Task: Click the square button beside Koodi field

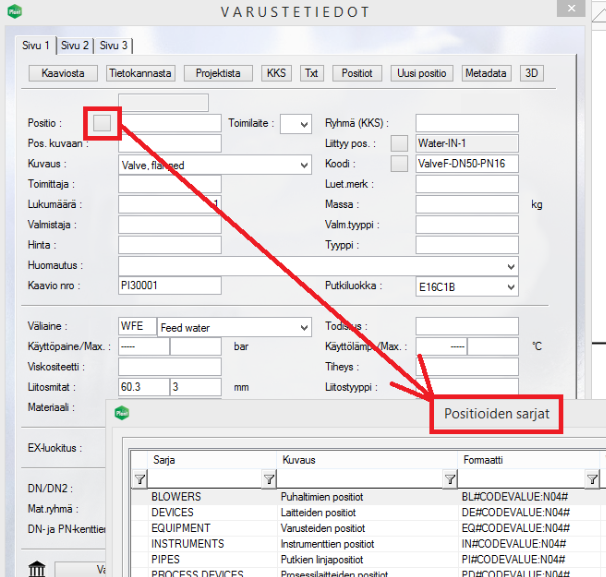Action: click(399, 164)
